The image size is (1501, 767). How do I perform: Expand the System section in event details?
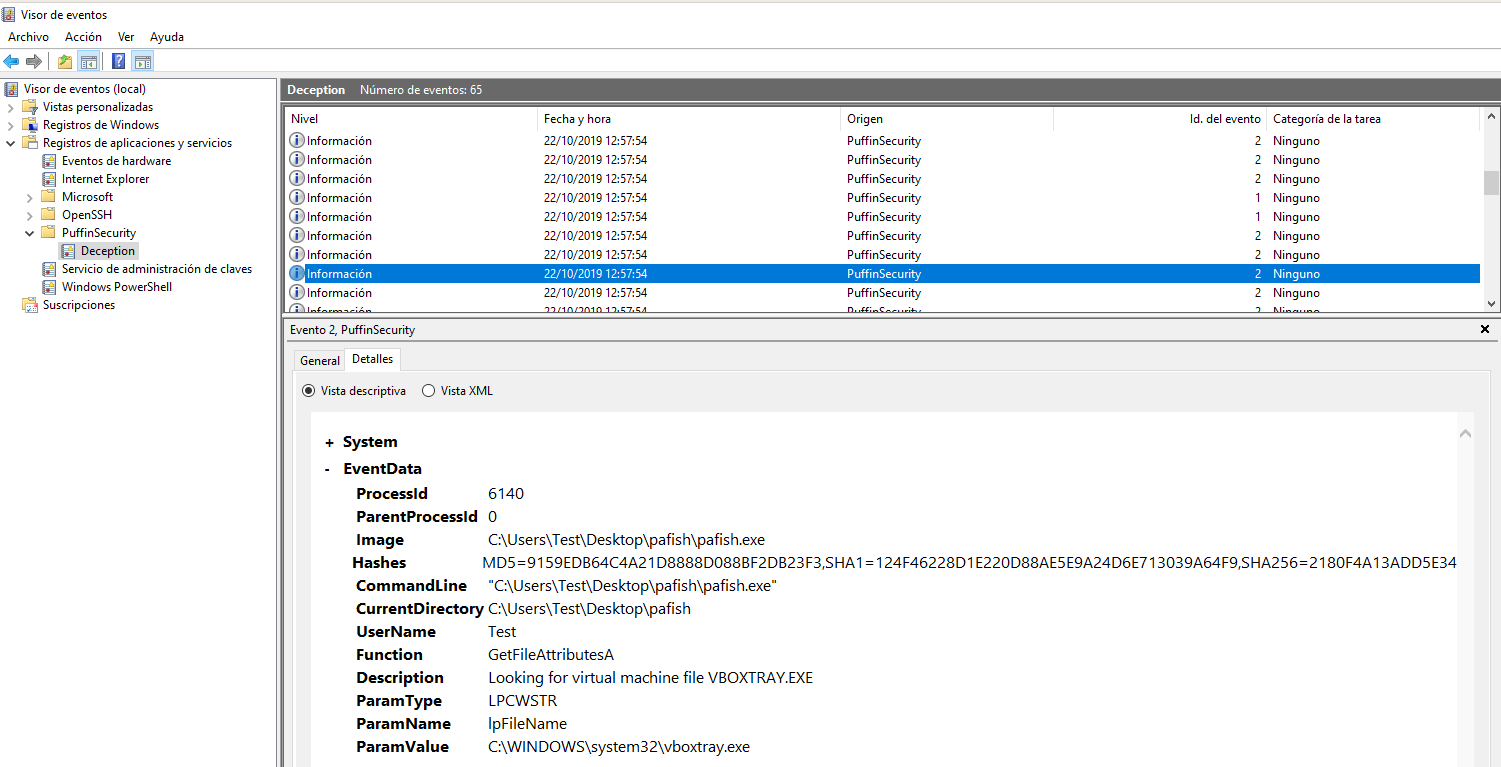tap(329, 442)
